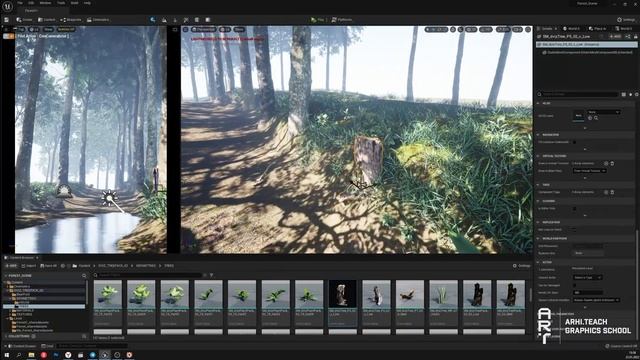This screenshot has width=640, height=360.
Task: Open perspective viewport hamburger options menu
Action: 185,29
